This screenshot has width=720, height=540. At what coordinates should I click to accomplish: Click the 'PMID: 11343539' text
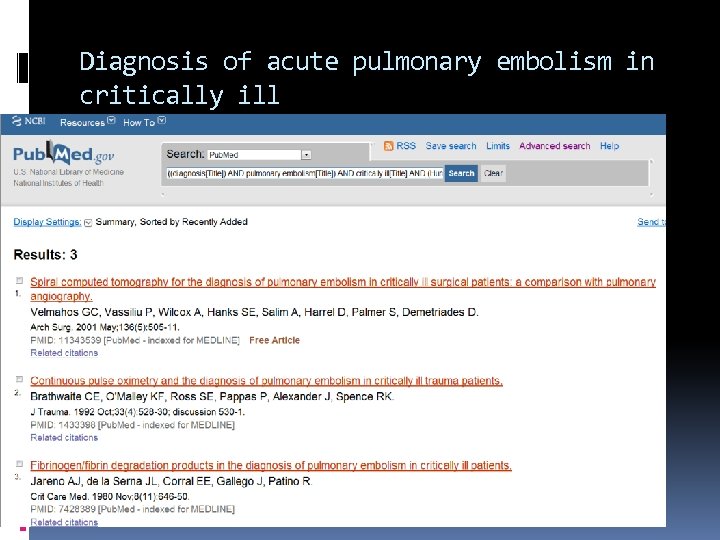(66, 340)
